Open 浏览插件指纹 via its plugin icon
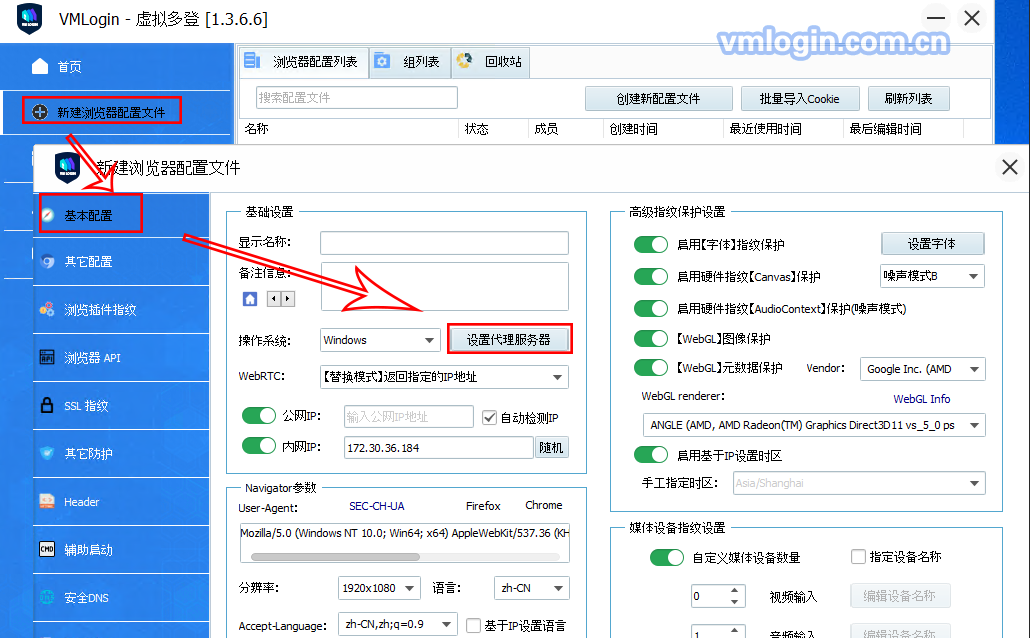The height and width of the screenshot is (638, 1030). pyautogui.click(x=47, y=309)
